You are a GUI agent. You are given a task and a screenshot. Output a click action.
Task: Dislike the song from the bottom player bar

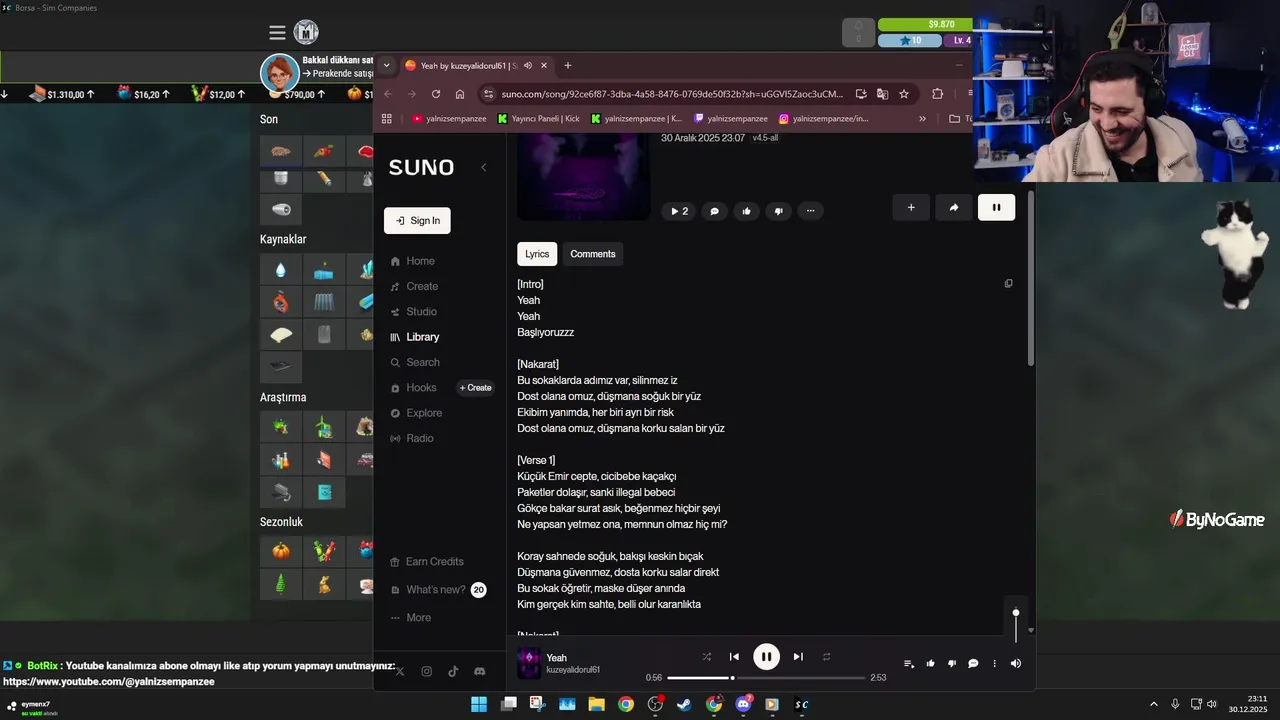(x=952, y=664)
